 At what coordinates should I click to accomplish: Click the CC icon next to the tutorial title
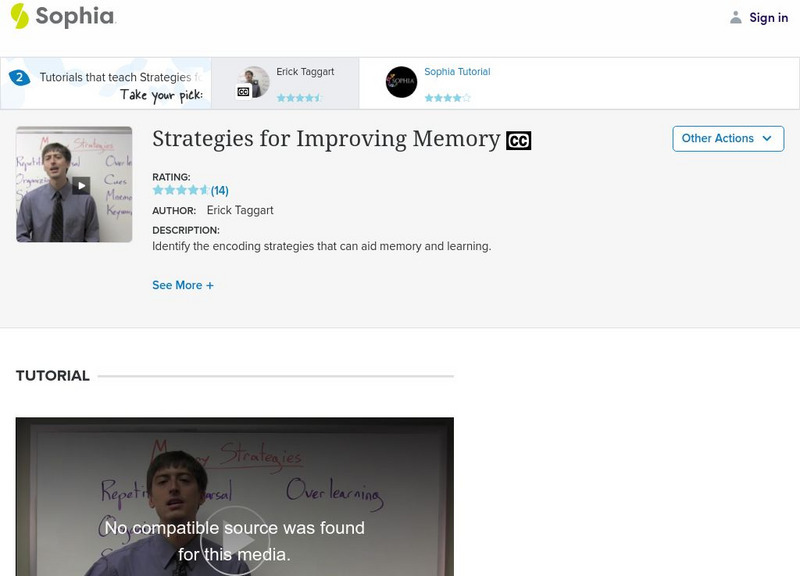(518, 140)
